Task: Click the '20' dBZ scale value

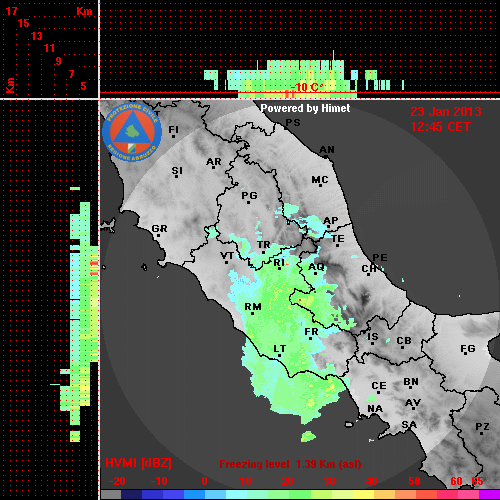Action: click(287, 481)
